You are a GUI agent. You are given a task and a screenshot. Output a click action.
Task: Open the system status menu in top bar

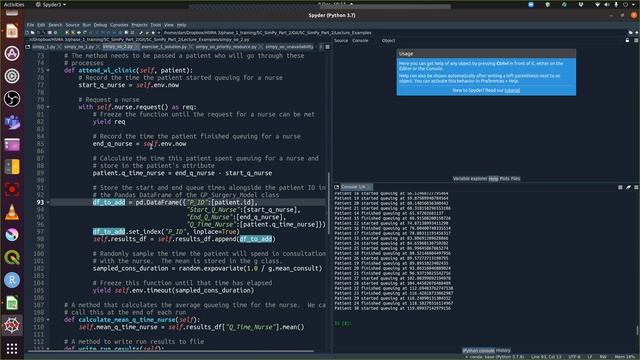[615, 4]
